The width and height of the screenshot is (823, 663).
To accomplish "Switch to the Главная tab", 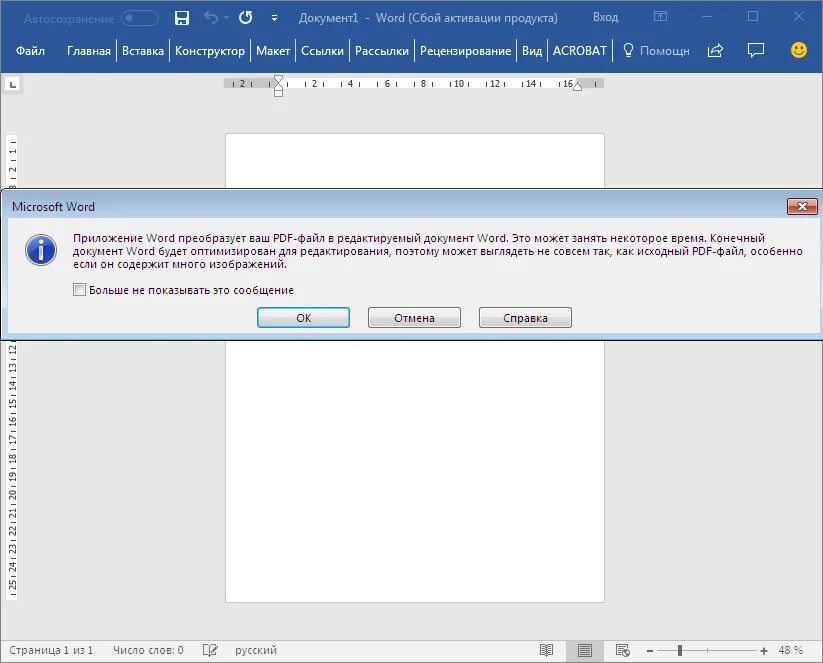I will tap(89, 51).
